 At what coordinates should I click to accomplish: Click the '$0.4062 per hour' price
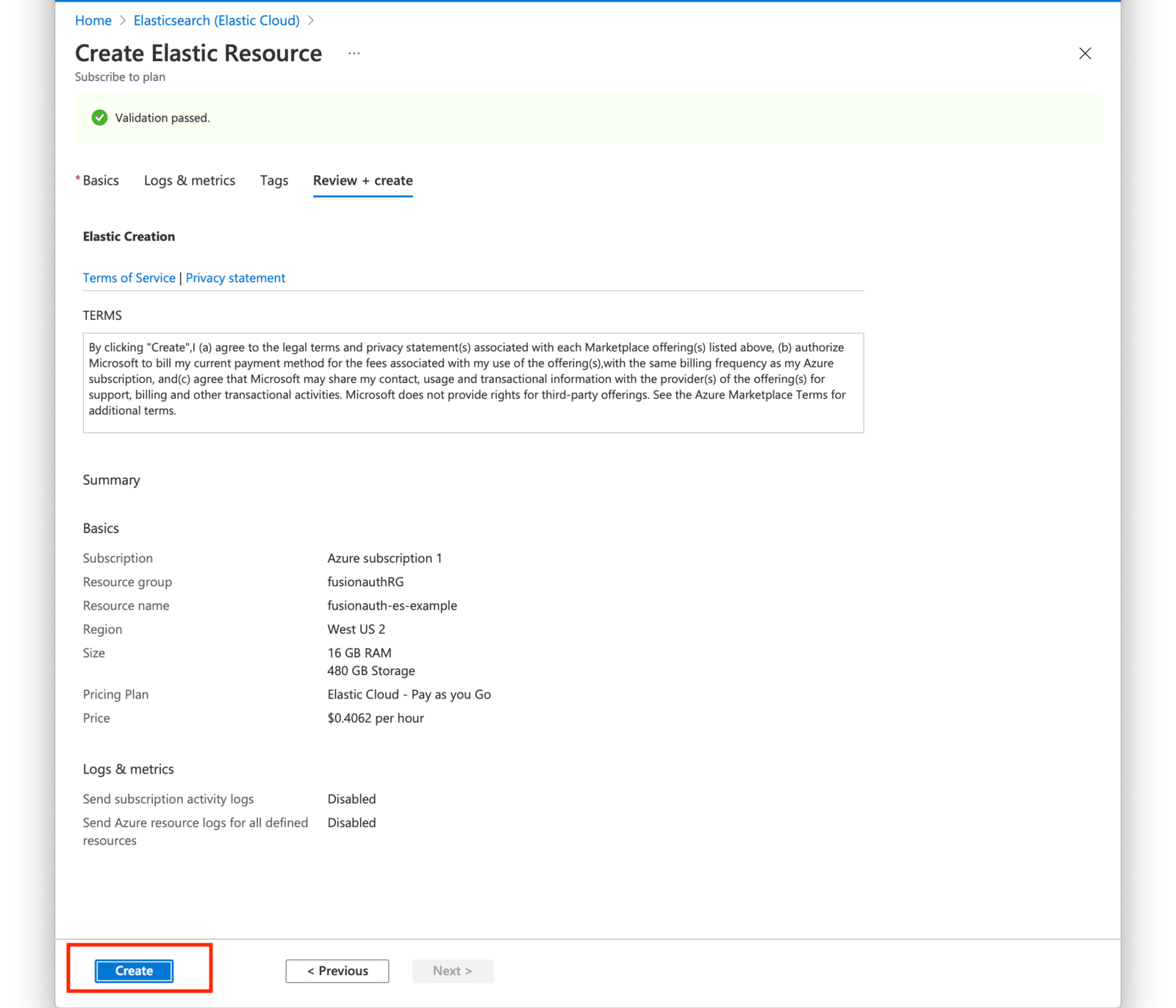point(376,718)
